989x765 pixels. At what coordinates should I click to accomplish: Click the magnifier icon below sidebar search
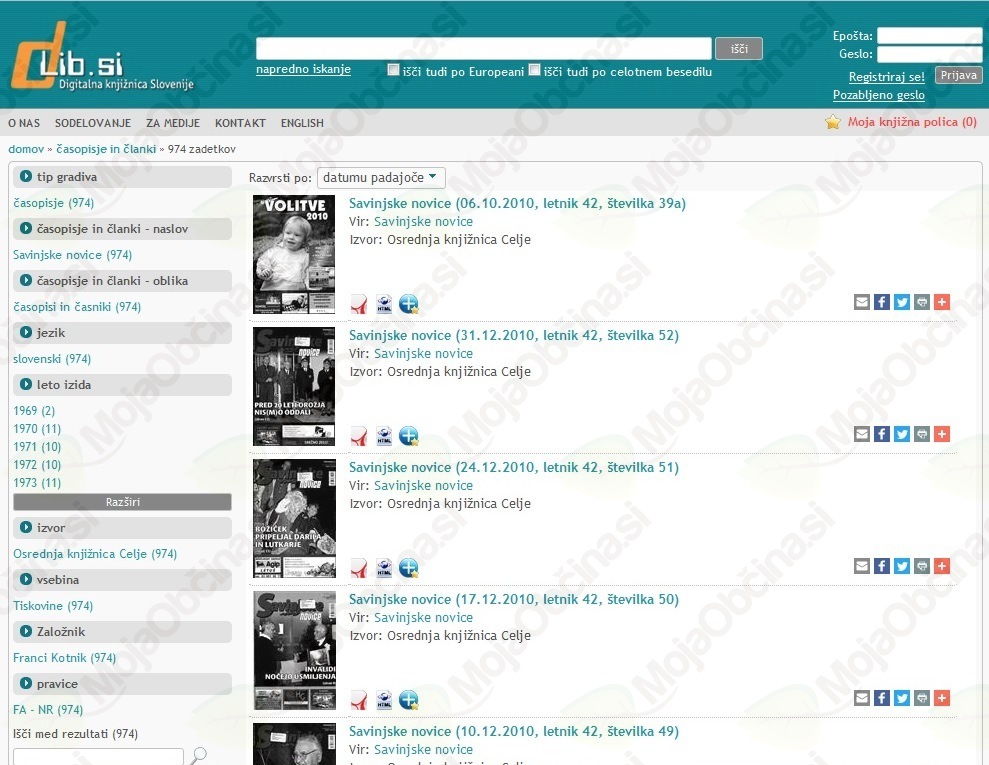[199, 756]
